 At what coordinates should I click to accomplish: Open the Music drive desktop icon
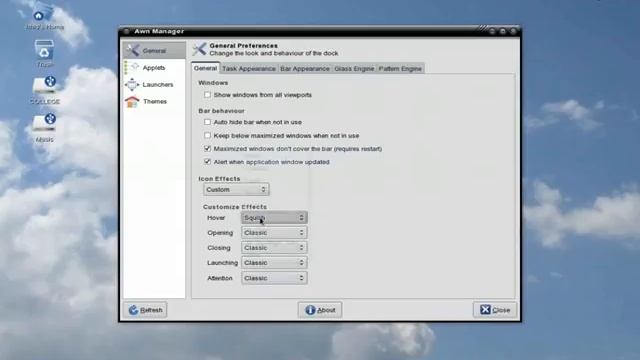44,128
